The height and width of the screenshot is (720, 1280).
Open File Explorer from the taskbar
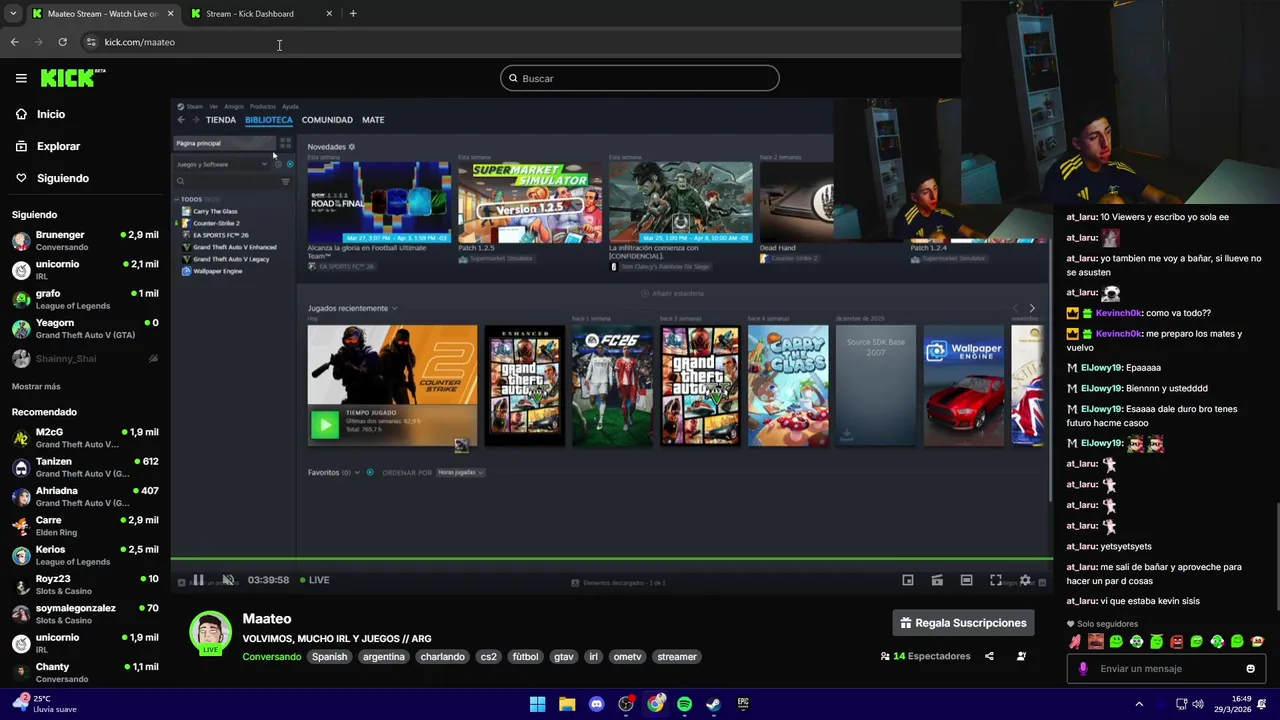(x=567, y=704)
